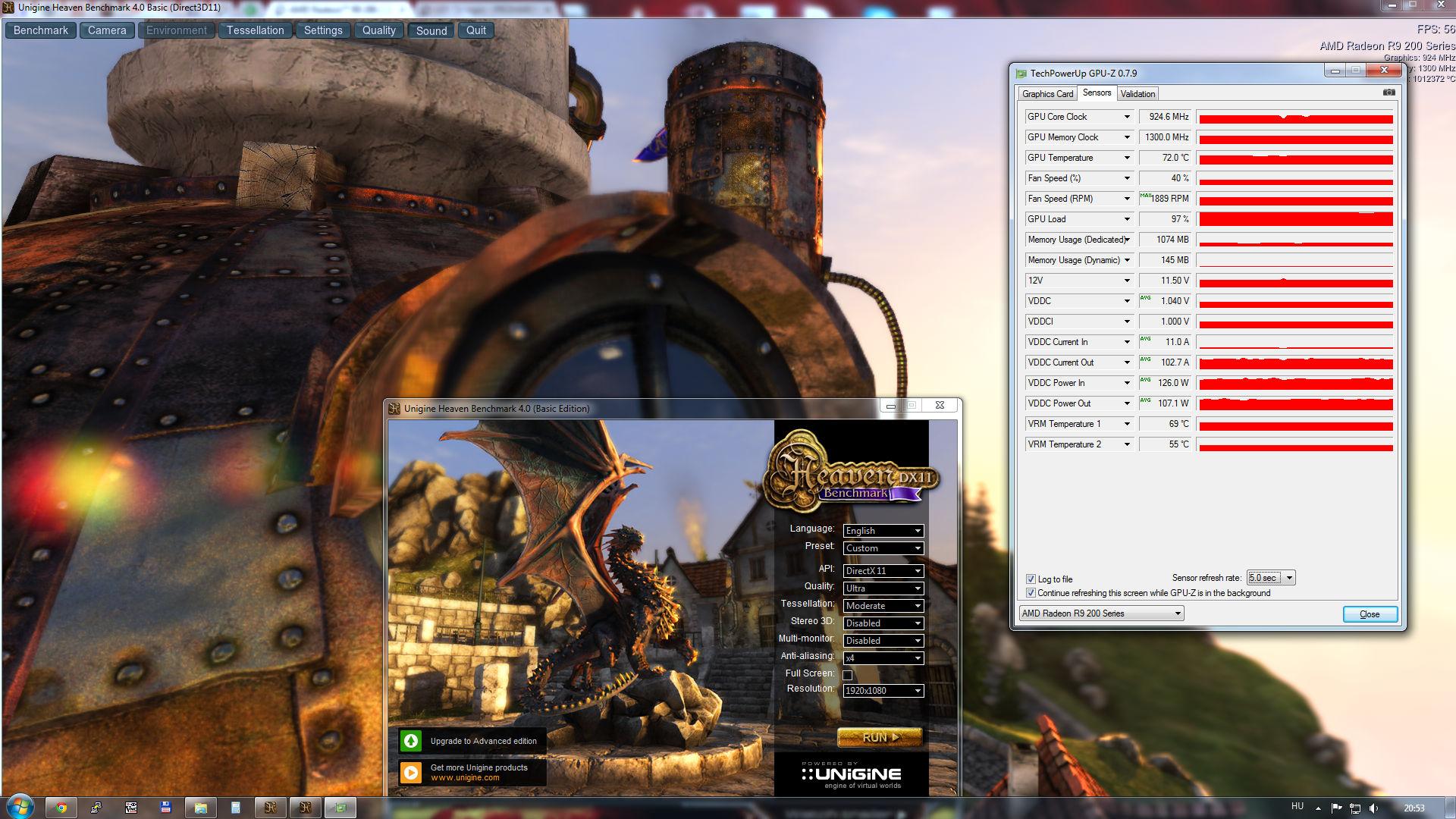
Task: Open the VNC icon in the taskbar
Action: 131,808
